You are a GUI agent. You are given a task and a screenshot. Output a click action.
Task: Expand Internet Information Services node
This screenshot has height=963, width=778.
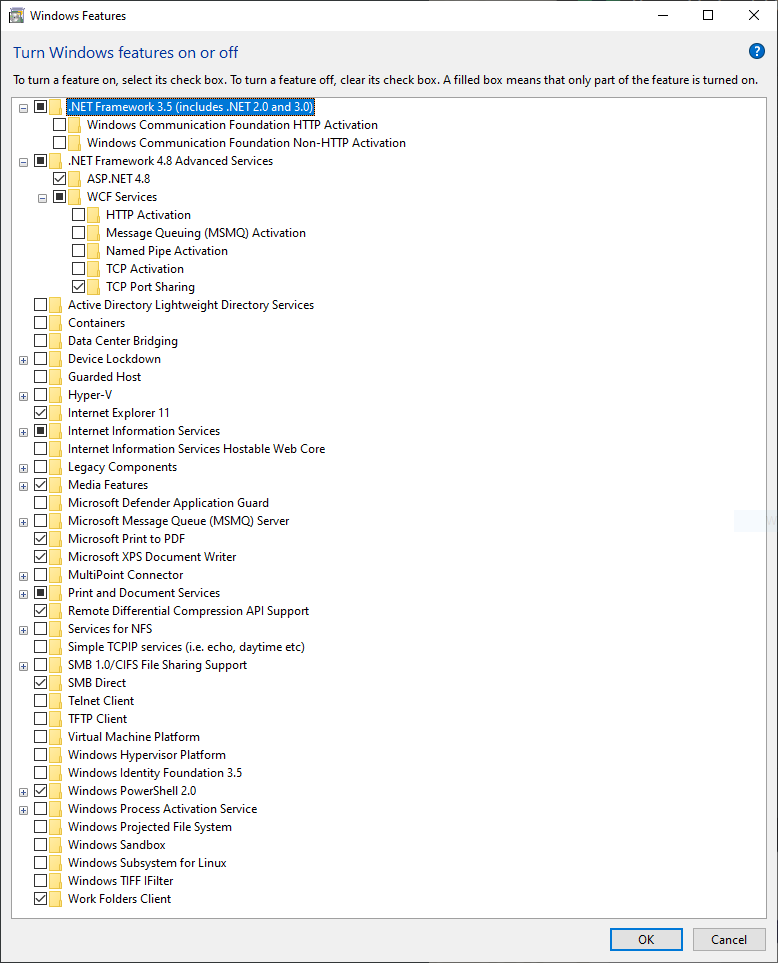[23, 432]
